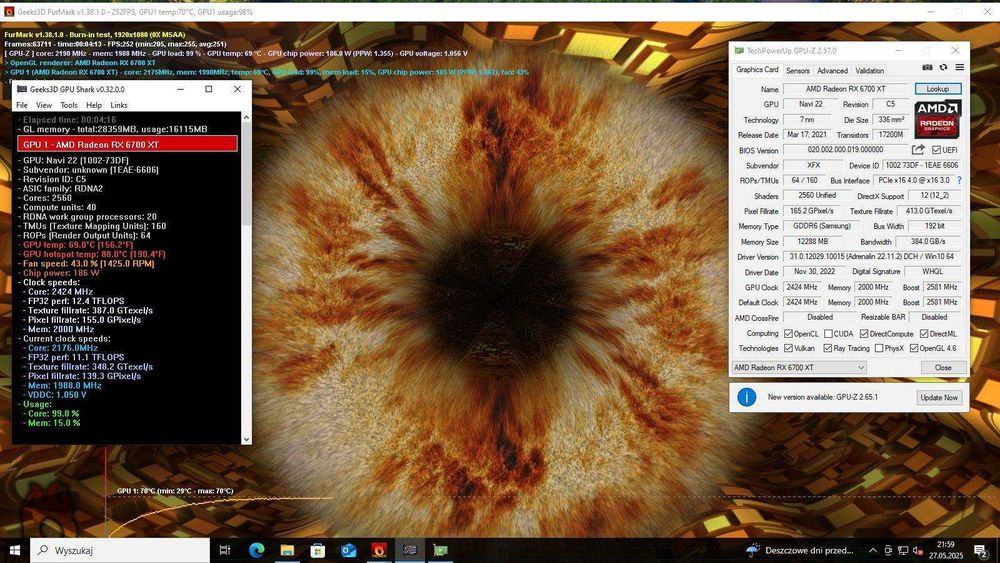
Task: Click the BIOS Version field value
Action: pos(845,150)
